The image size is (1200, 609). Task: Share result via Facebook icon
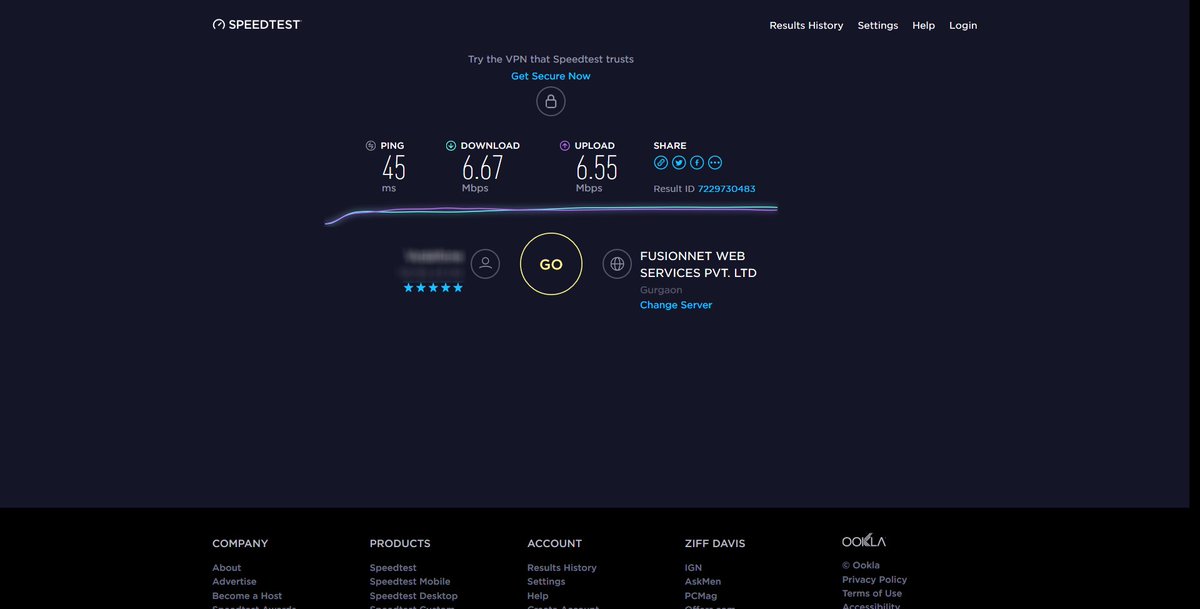pos(696,161)
